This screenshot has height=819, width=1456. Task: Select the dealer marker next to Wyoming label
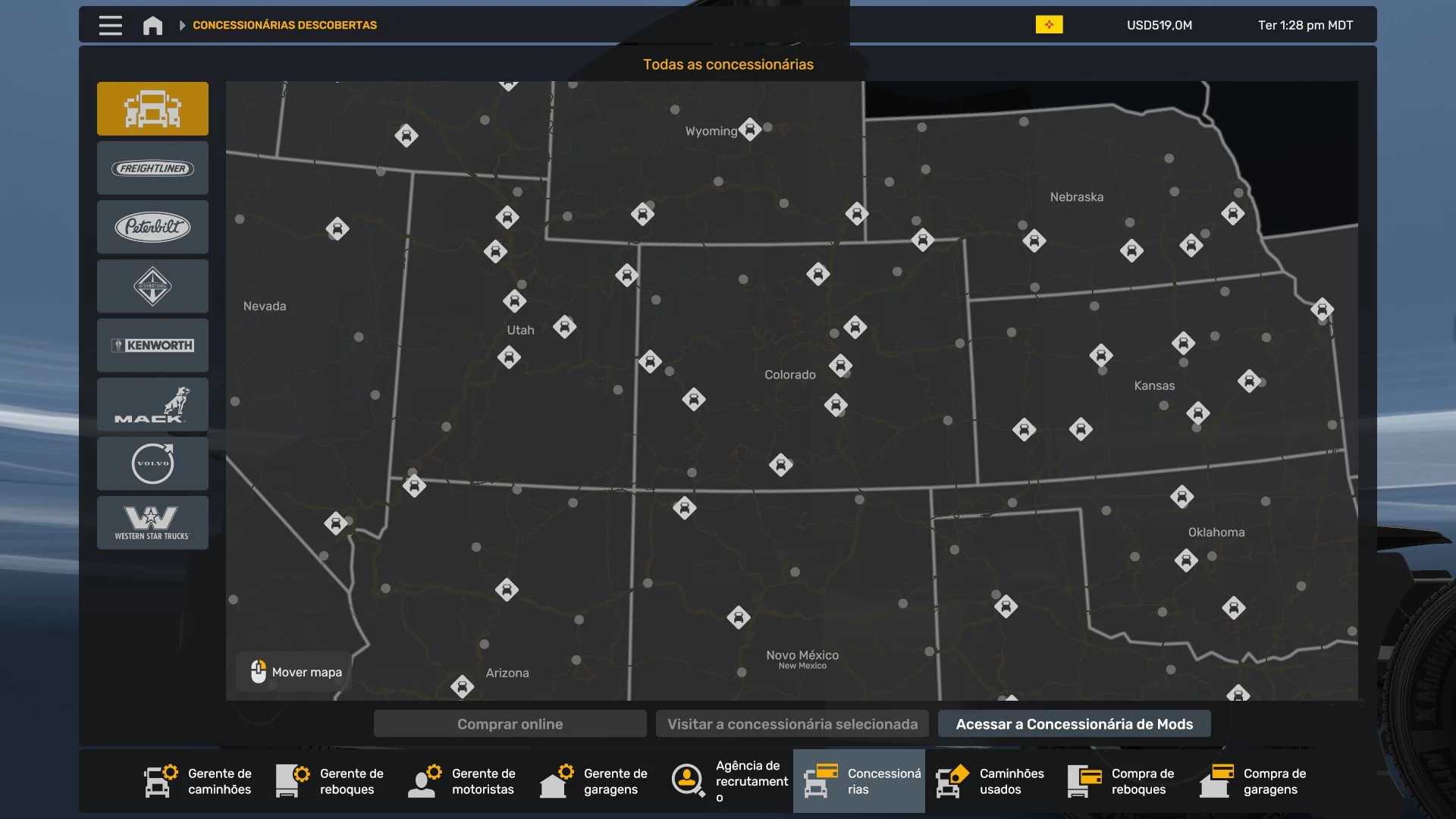pos(750,130)
